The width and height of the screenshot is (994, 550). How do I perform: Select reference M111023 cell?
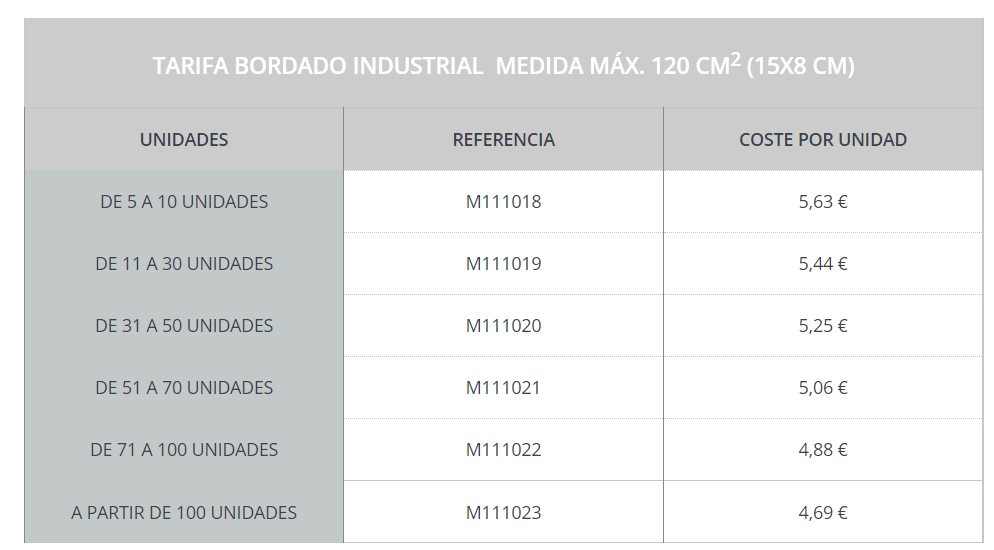(503, 512)
